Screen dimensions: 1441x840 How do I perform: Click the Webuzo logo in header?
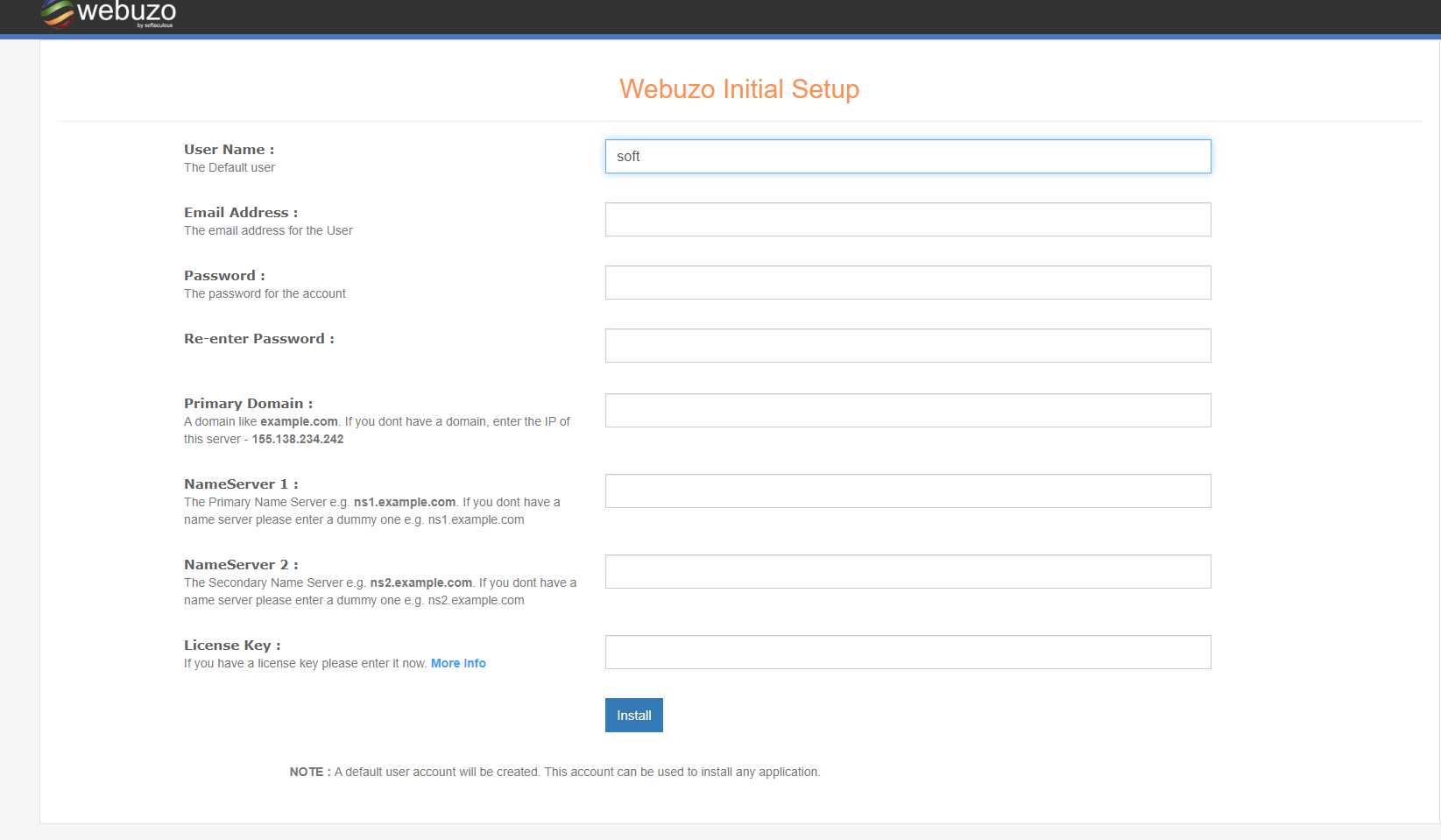(x=109, y=14)
